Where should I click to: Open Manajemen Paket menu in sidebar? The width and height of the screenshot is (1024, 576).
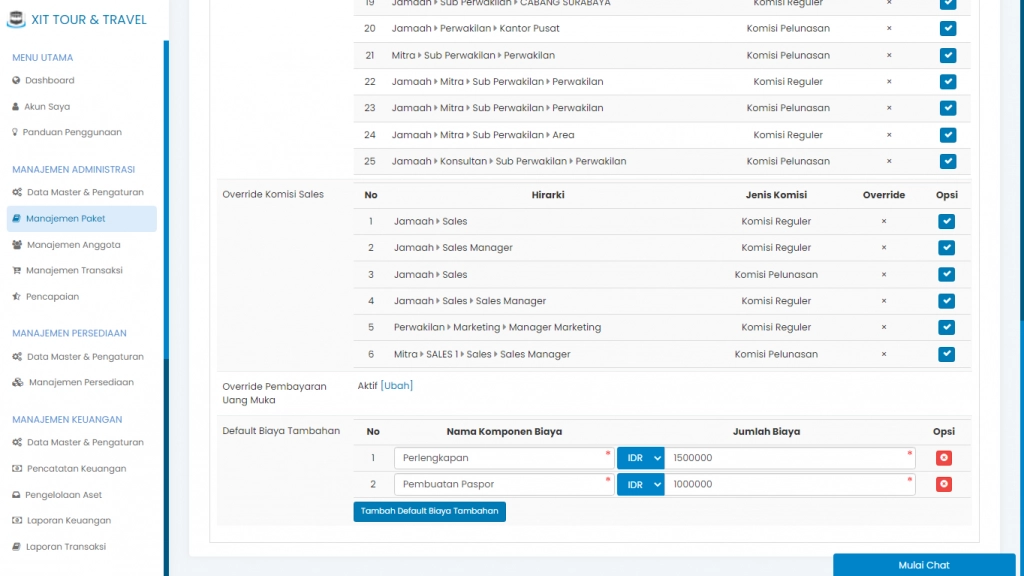click(x=66, y=218)
